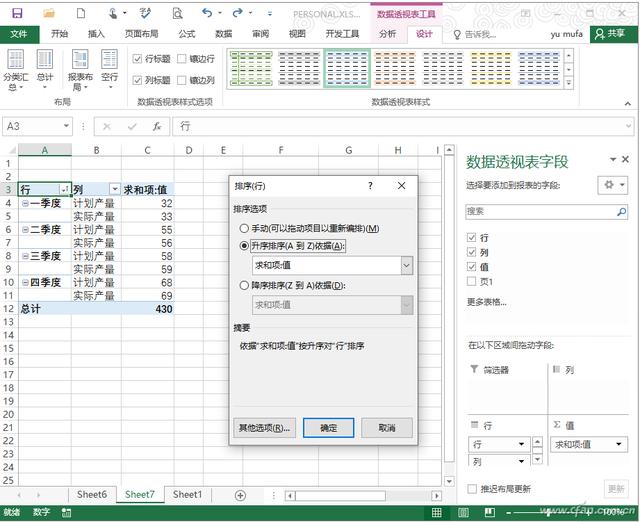
Task: Select the orange PivotTable style thumbnail
Action: (x=395, y=68)
